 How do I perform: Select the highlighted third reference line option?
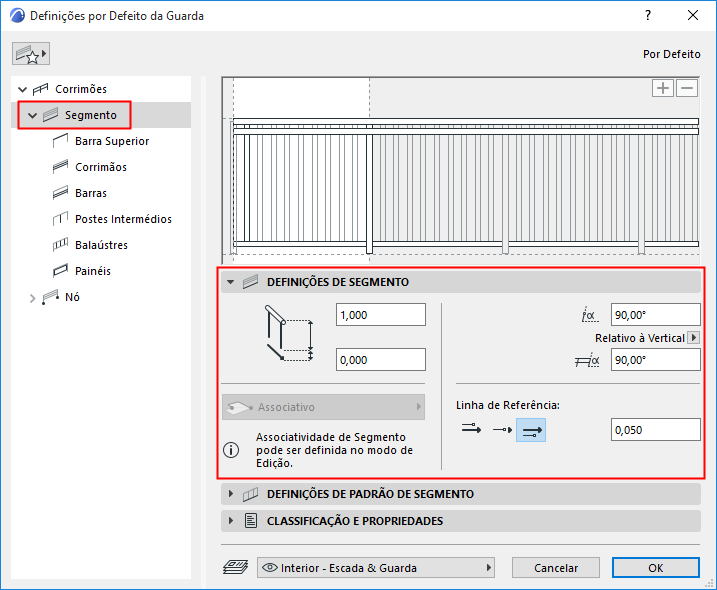click(531, 430)
